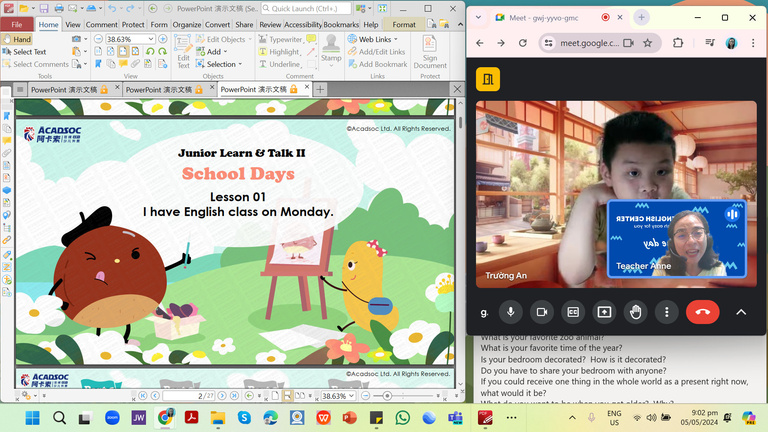Screen dimensions: 768x432
Task: Switch to first PowerPoint 演示文稿 document tab
Action: (x=70, y=90)
